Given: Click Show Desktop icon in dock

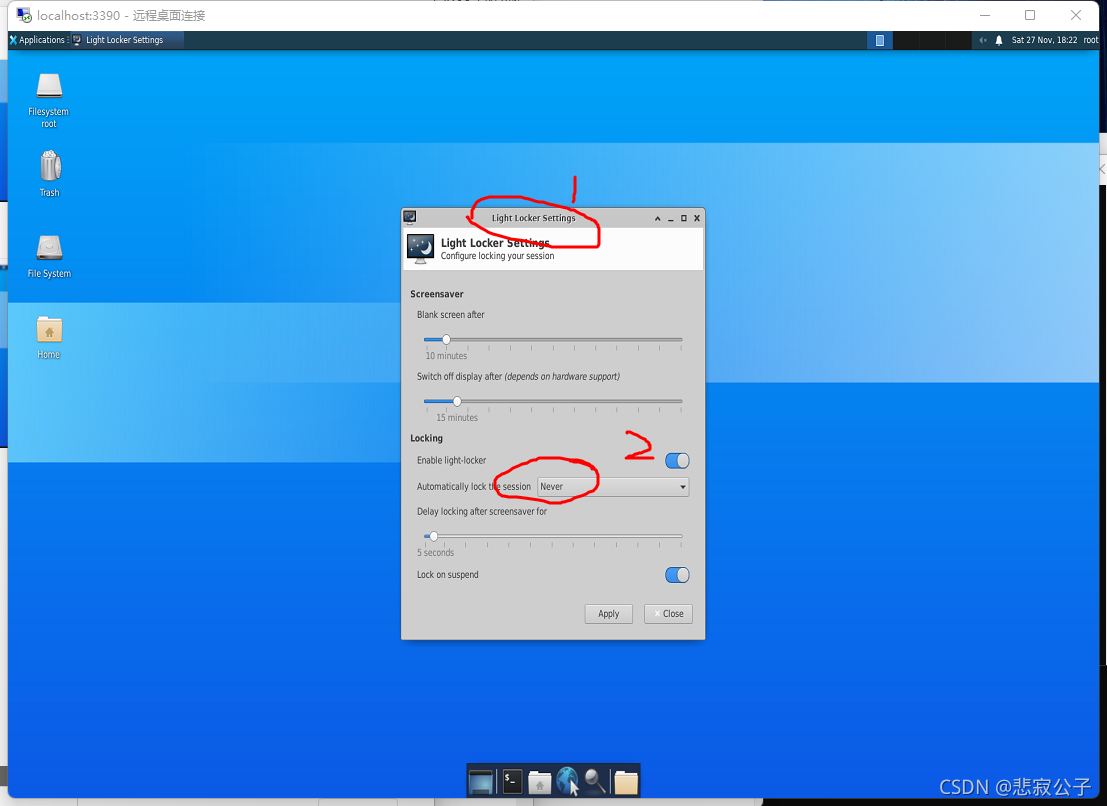Looking at the screenshot, I should pos(481,782).
